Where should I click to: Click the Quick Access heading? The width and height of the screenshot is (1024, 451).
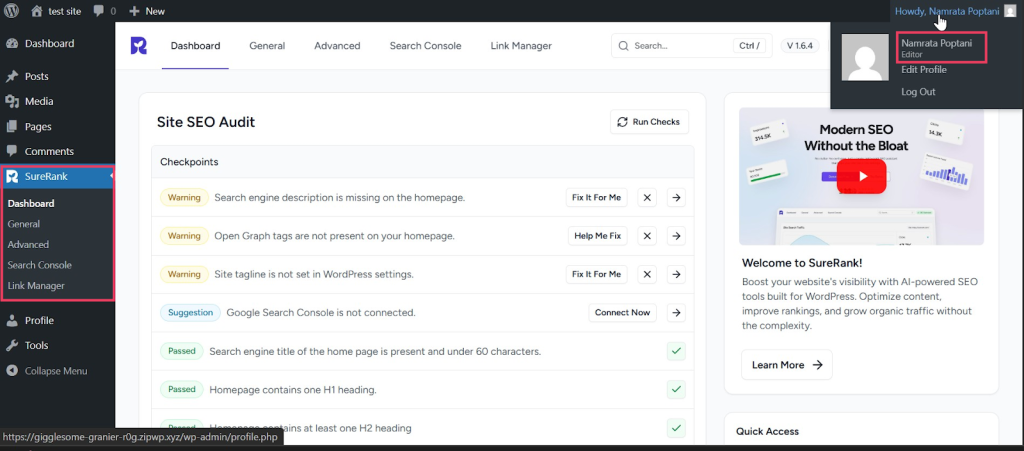pyautogui.click(x=767, y=431)
